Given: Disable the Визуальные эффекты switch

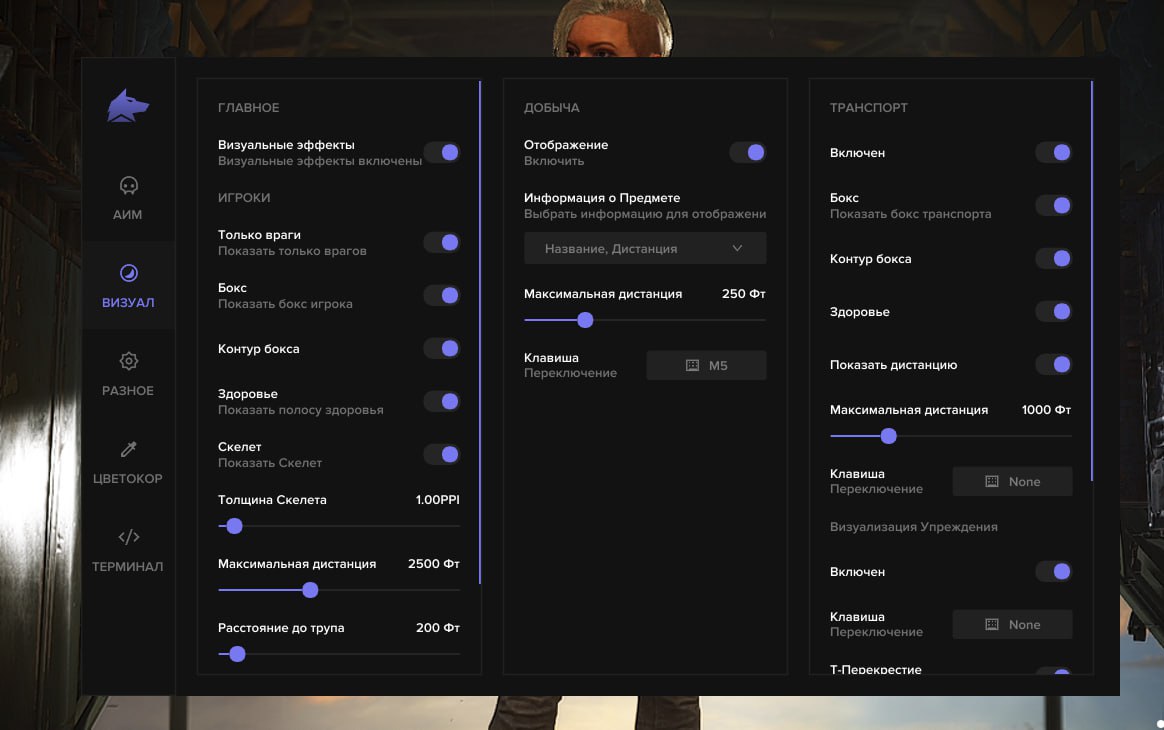Looking at the screenshot, I should pos(441,150).
